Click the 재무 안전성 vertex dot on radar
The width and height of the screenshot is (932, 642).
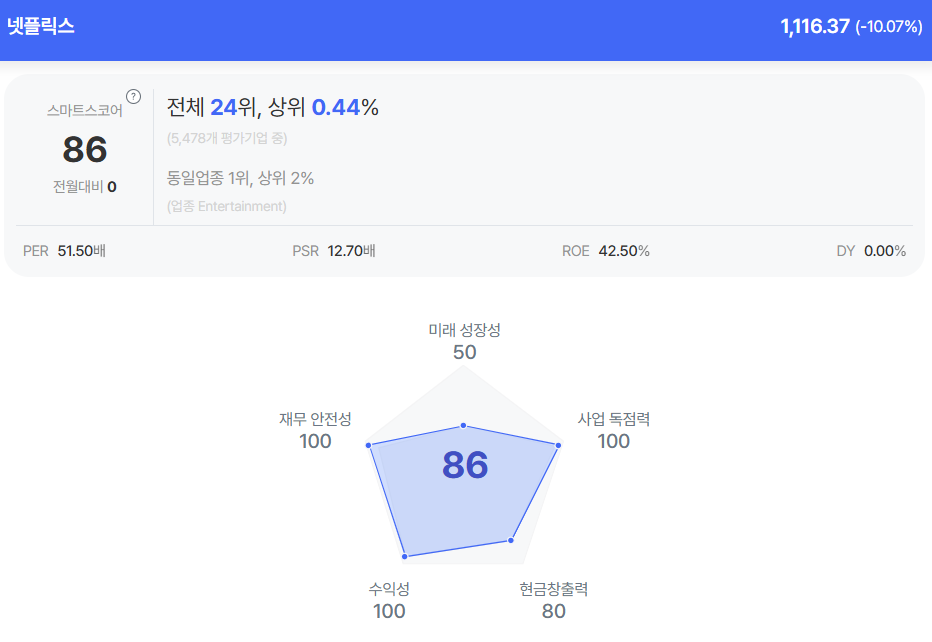click(369, 445)
